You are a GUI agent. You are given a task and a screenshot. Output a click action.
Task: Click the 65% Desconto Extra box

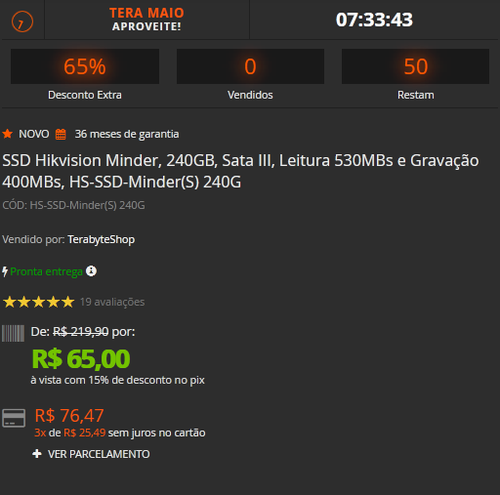[x=85, y=66]
